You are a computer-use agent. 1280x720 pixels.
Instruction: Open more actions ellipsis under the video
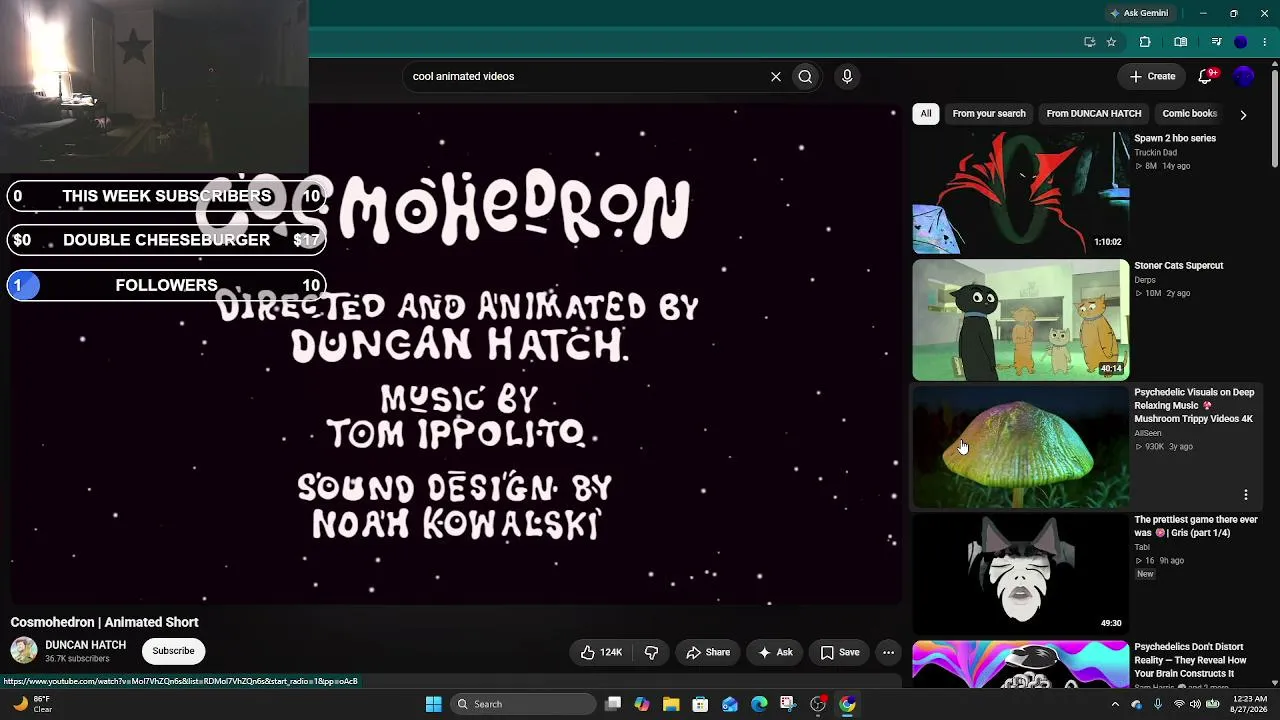(888, 652)
